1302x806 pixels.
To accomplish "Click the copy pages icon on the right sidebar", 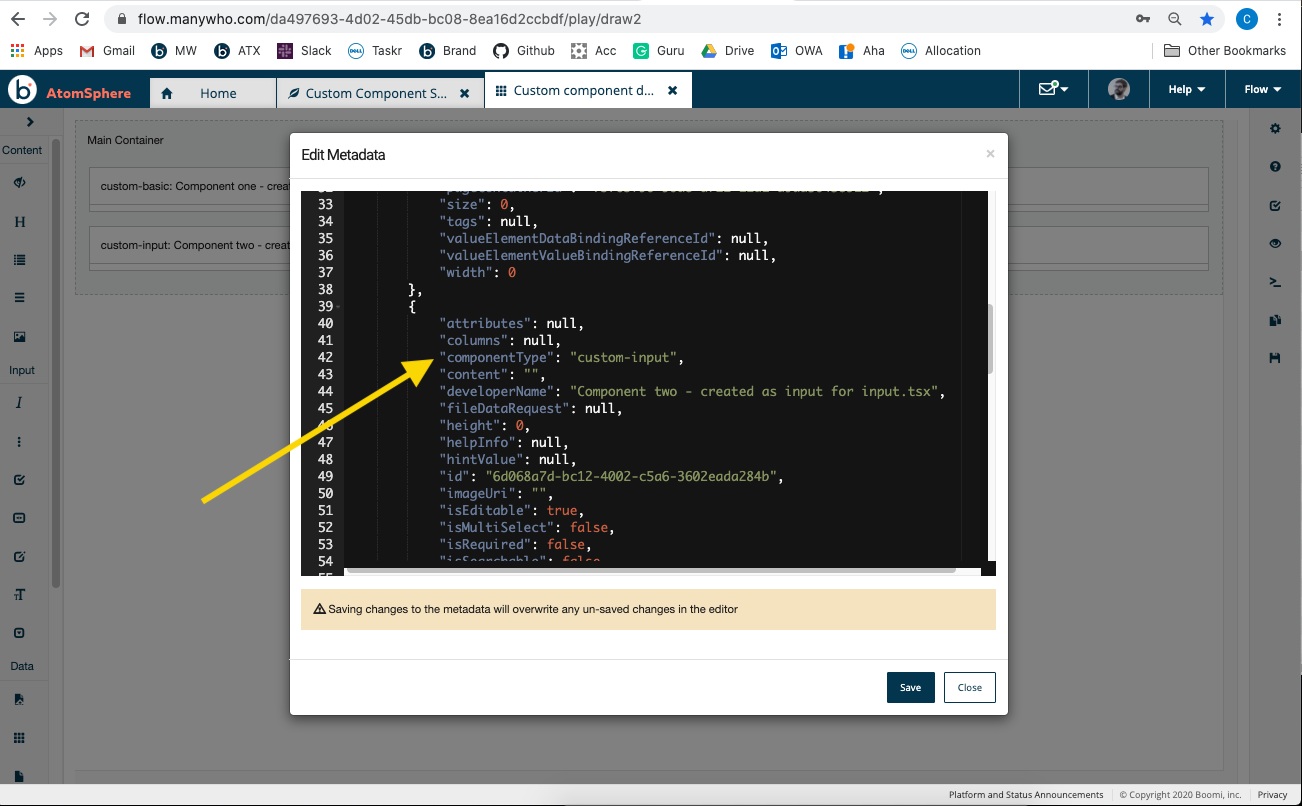I will [1275, 319].
